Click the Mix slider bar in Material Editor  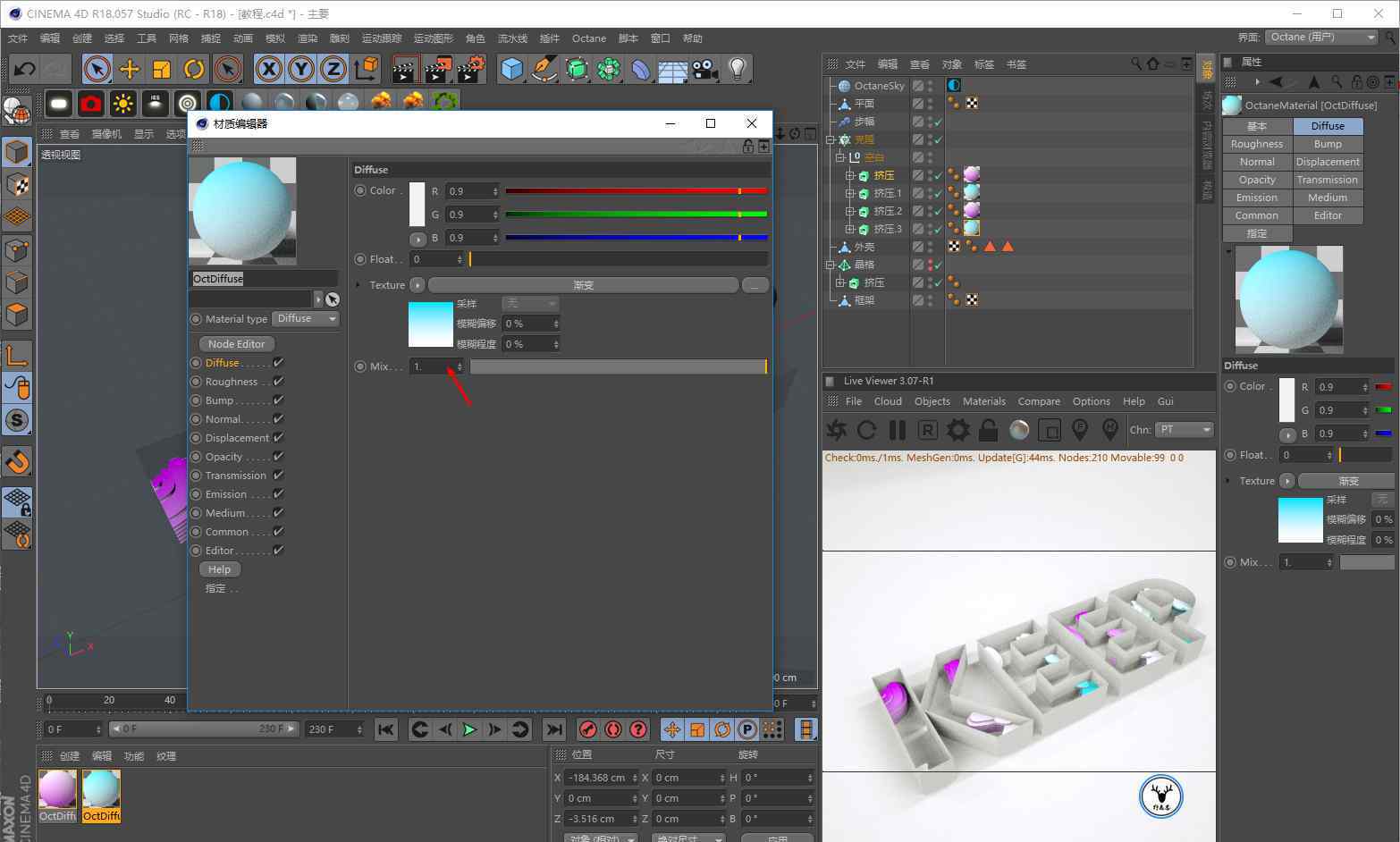click(619, 366)
